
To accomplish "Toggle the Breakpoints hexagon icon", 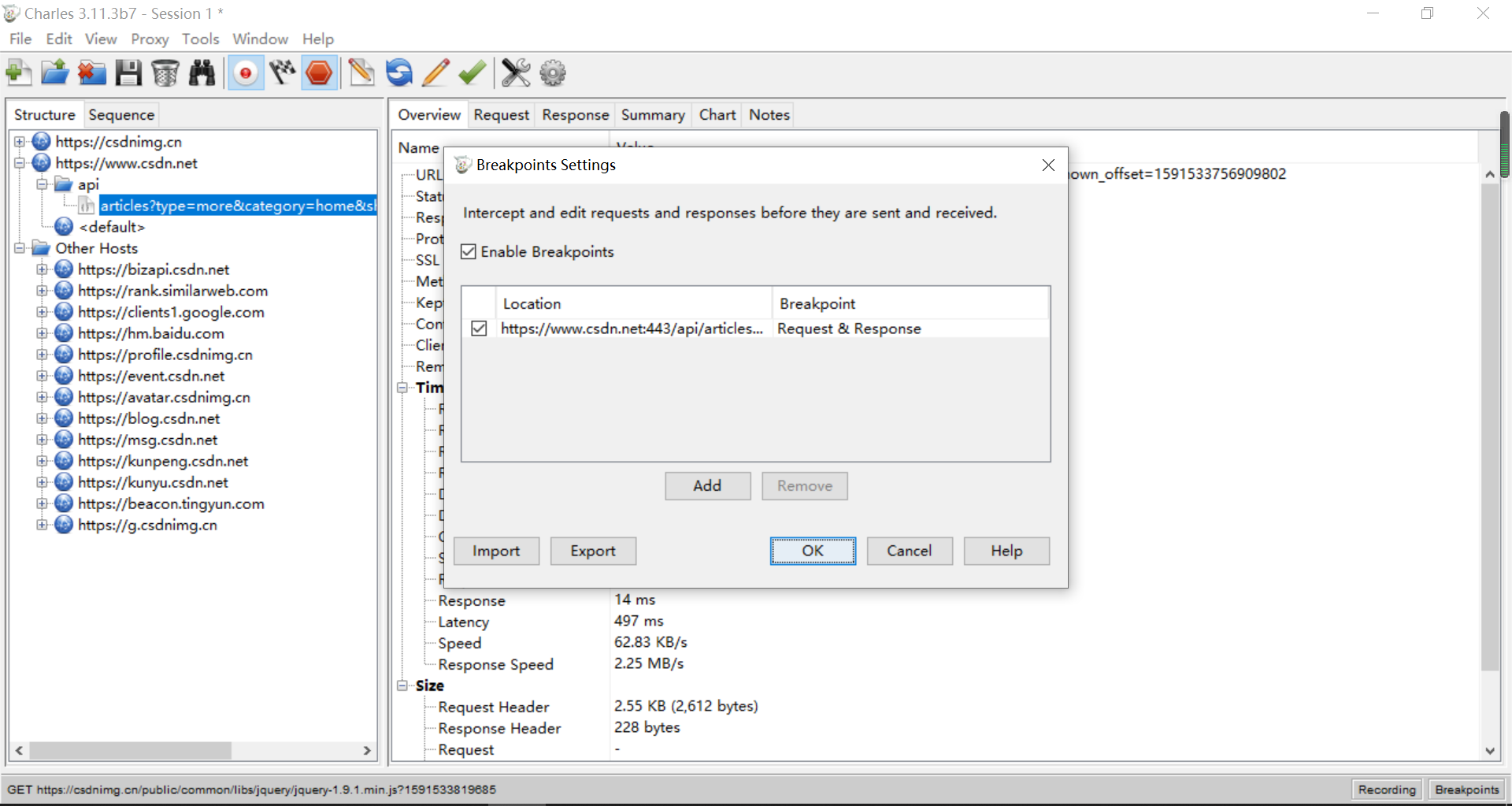I will pos(319,73).
